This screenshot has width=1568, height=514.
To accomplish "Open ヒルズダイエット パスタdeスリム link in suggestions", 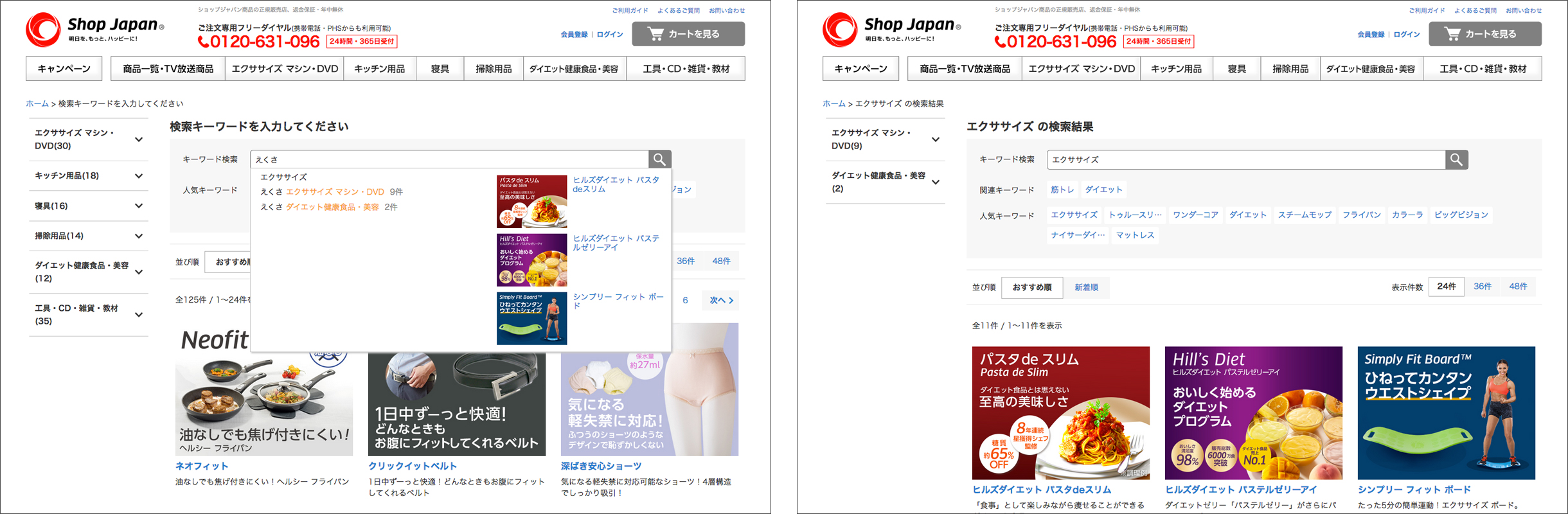I will coord(616,184).
